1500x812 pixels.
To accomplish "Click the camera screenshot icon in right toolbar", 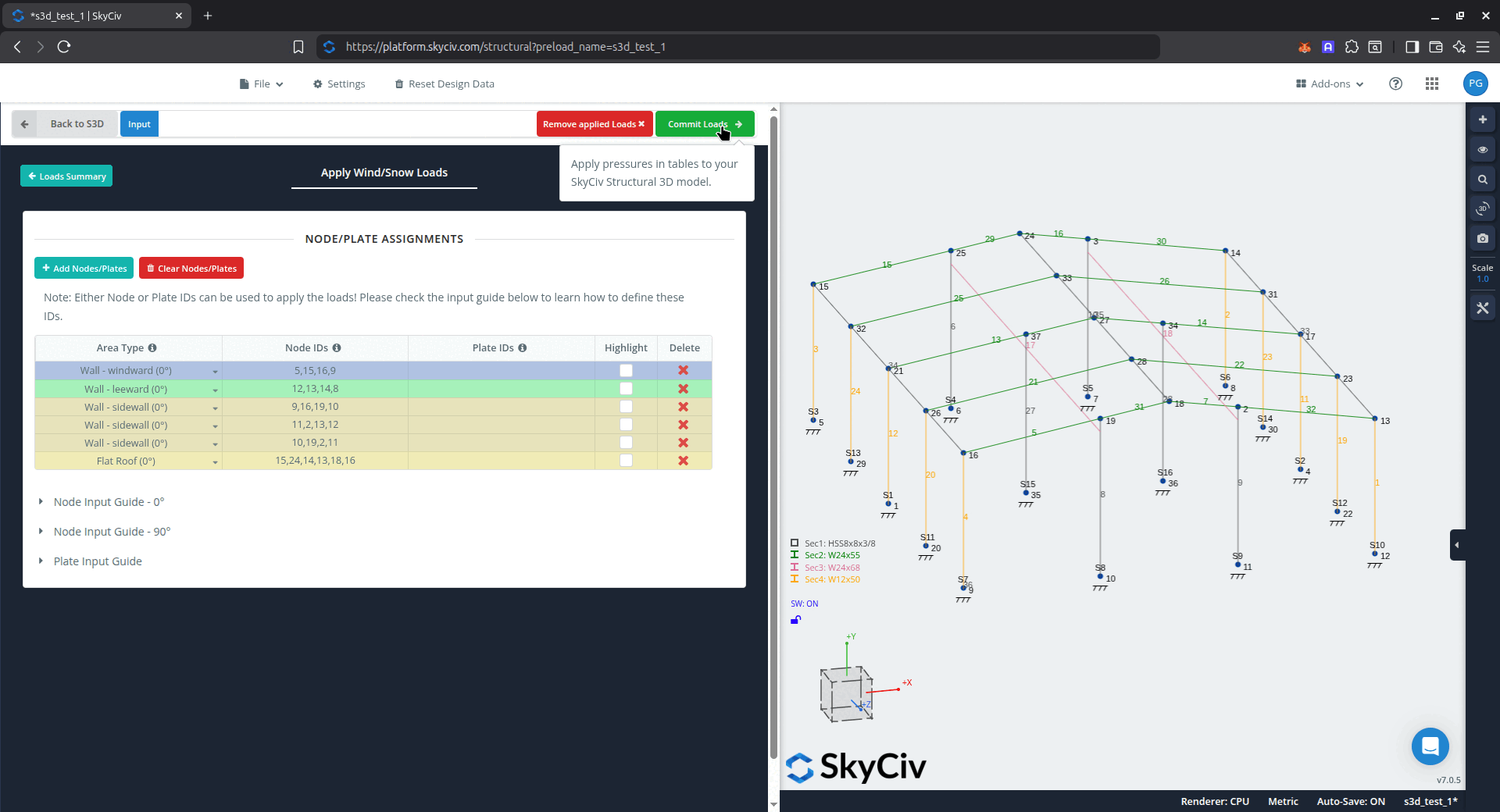I will (1482, 239).
